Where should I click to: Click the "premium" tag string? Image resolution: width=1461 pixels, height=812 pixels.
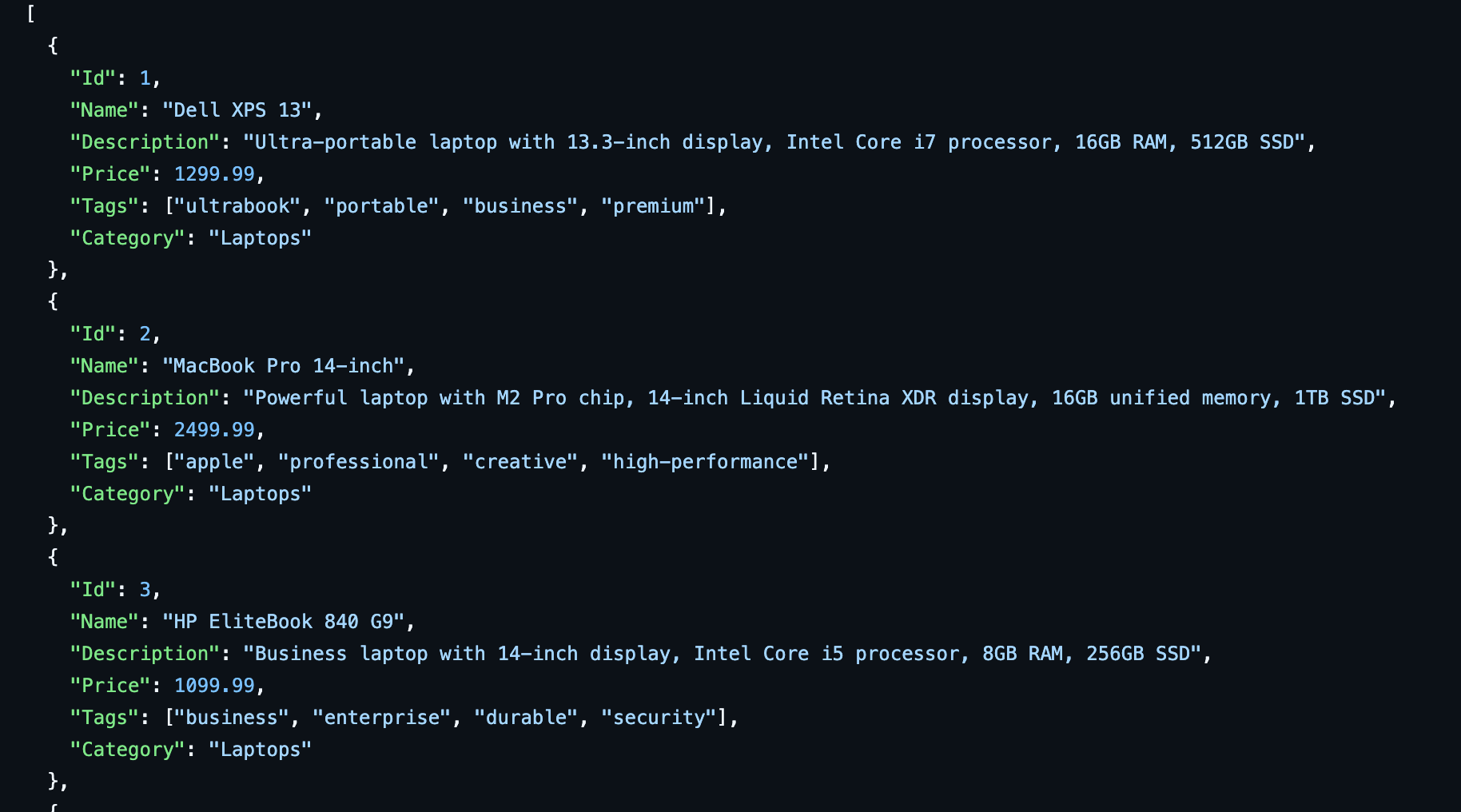pyautogui.click(x=653, y=205)
